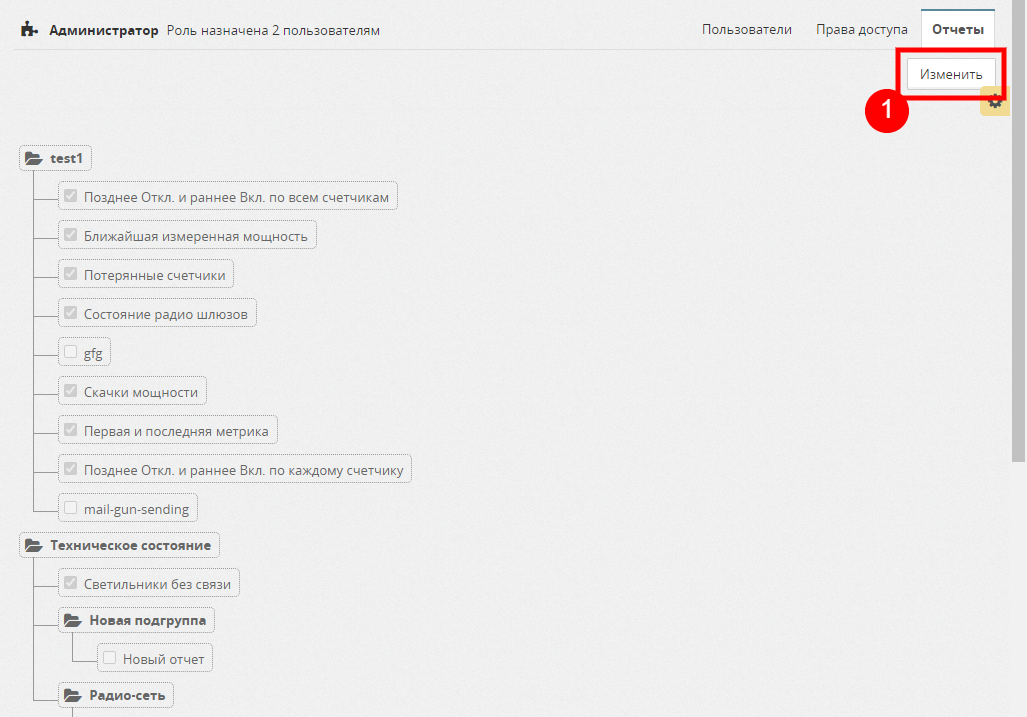Image resolution: width=1027 pixels, height=717 pixels.
Task: Open the gear settings icon
Action: click(994, 102)
